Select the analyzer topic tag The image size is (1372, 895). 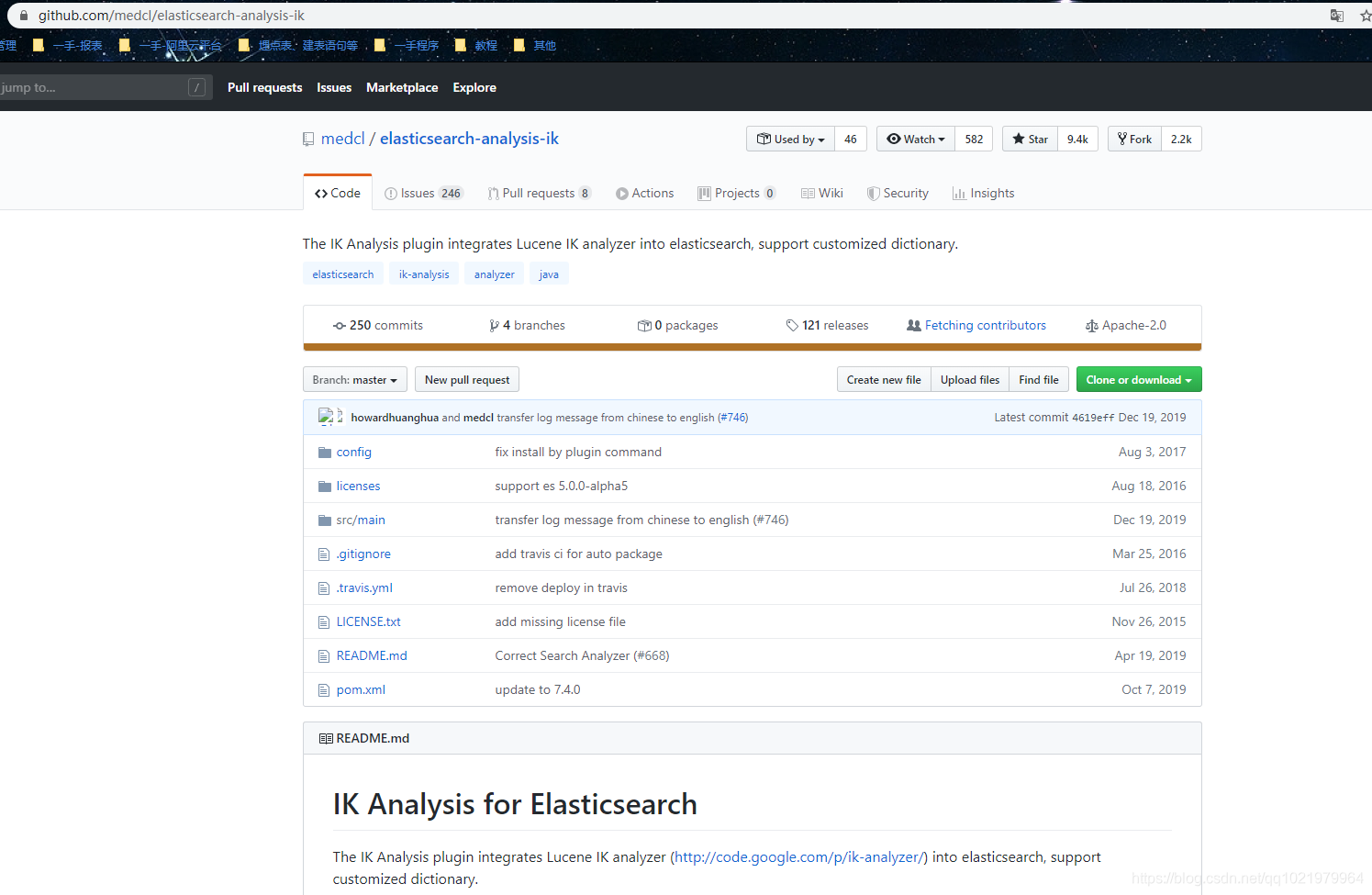[x=495, y=274]
